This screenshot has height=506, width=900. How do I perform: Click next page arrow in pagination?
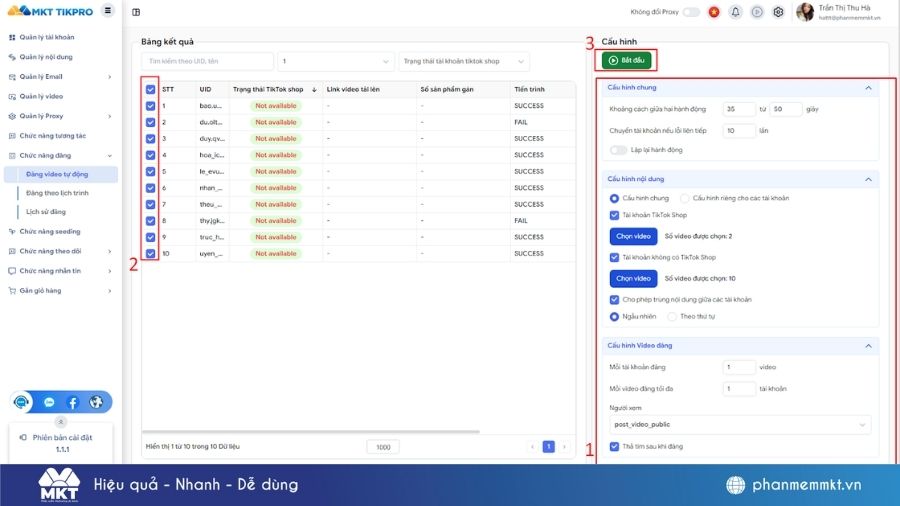564,446
